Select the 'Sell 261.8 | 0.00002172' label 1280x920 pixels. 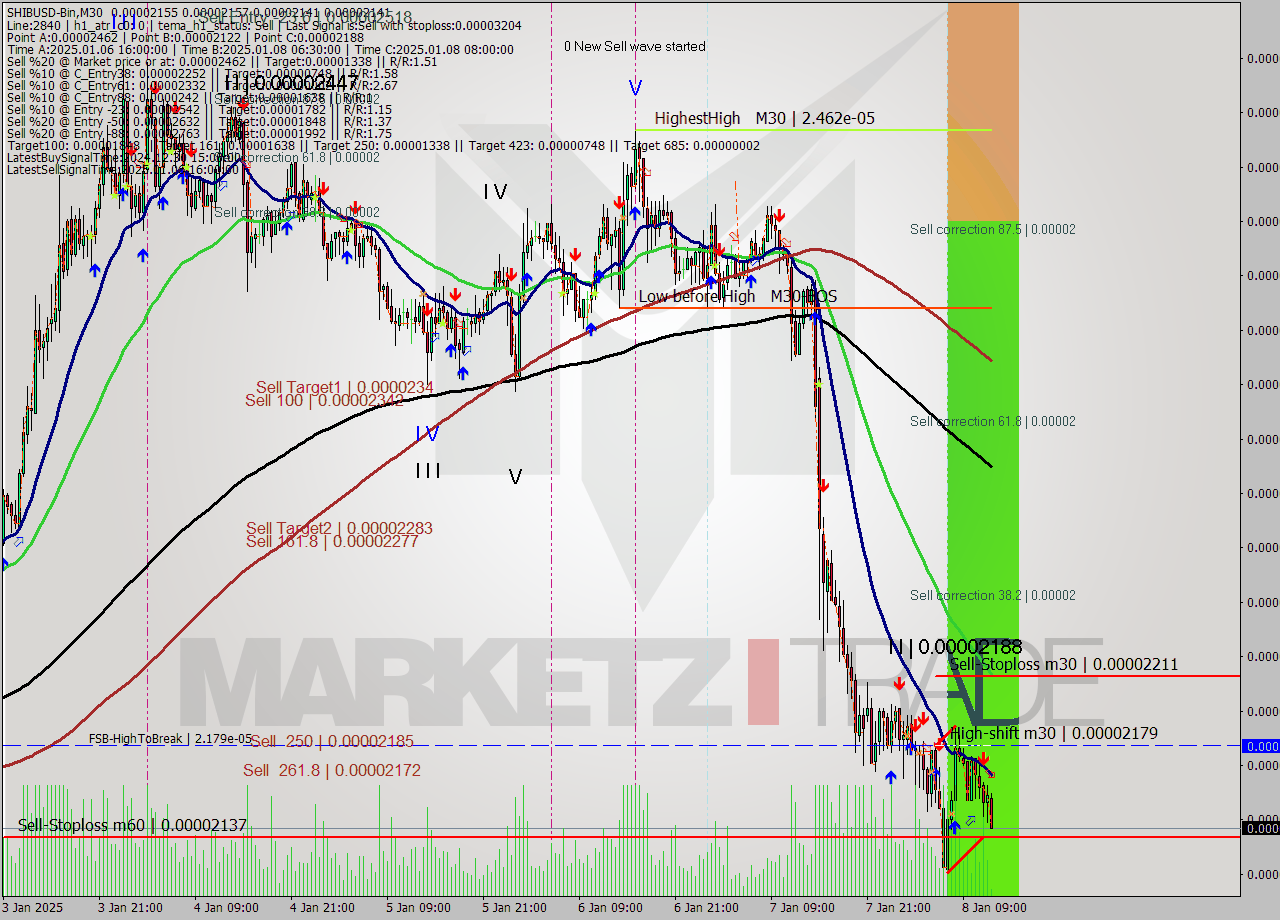pyautogui.click(x=332, y=770)
